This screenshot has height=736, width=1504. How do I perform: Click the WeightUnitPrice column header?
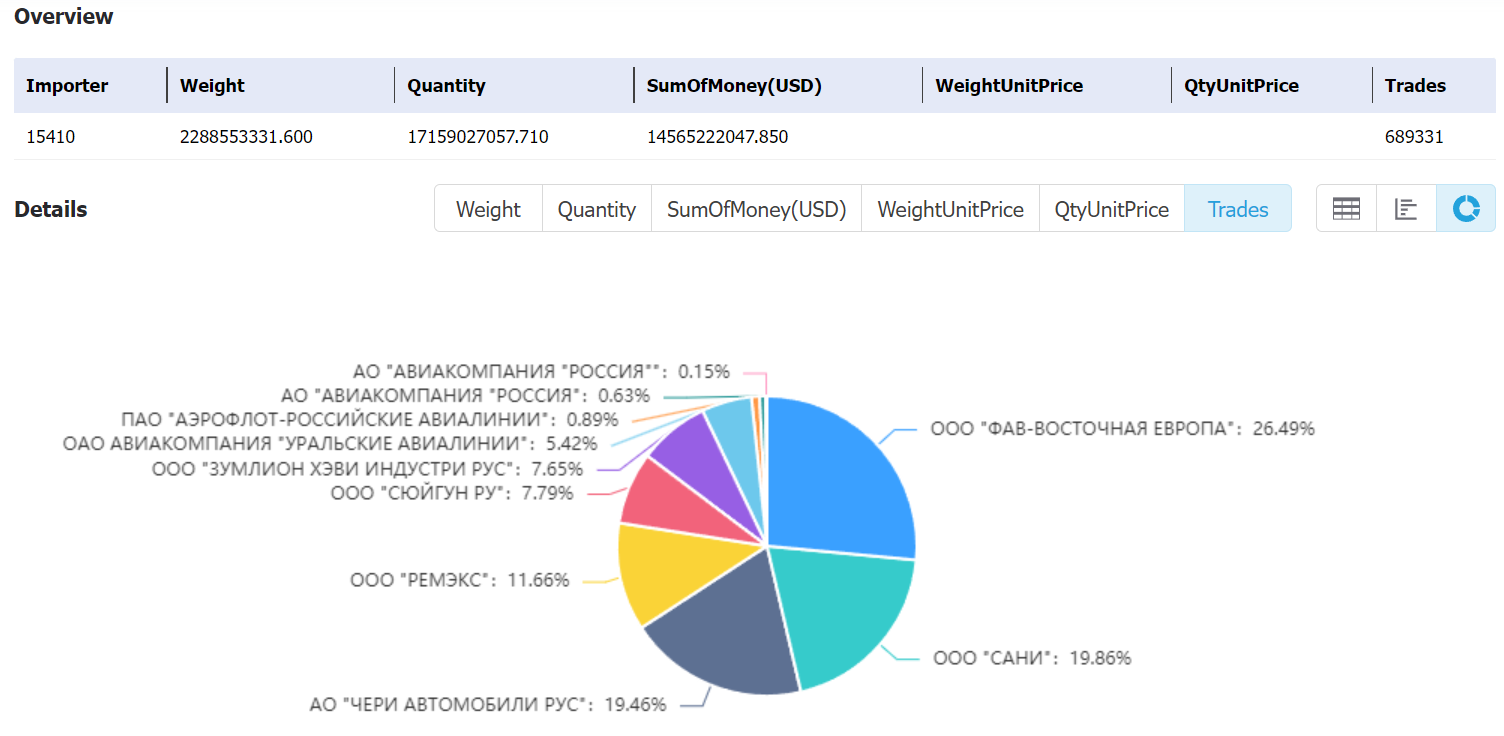(1009, 86)
